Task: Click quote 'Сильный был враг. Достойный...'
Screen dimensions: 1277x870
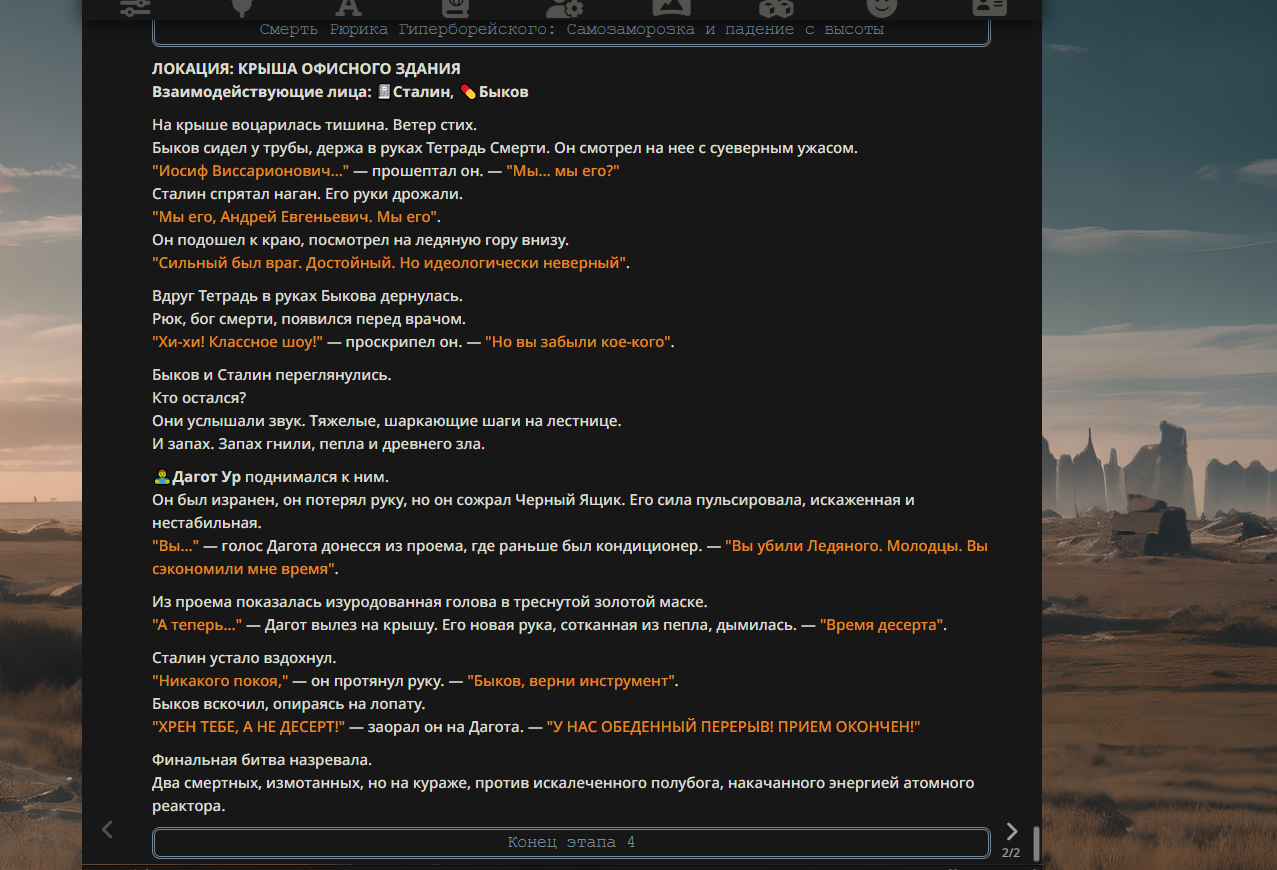Action: point(389,263)
